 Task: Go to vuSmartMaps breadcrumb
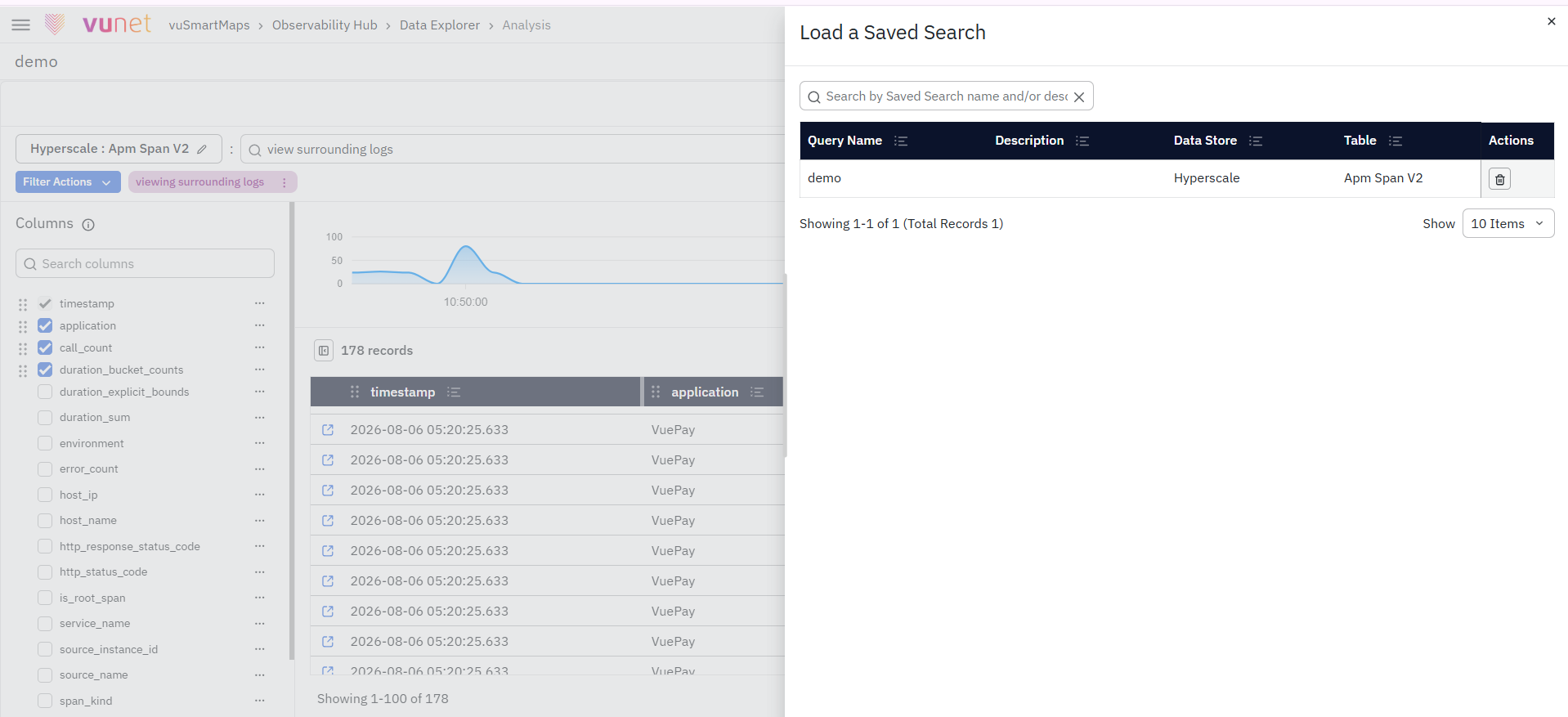point(209,25)
